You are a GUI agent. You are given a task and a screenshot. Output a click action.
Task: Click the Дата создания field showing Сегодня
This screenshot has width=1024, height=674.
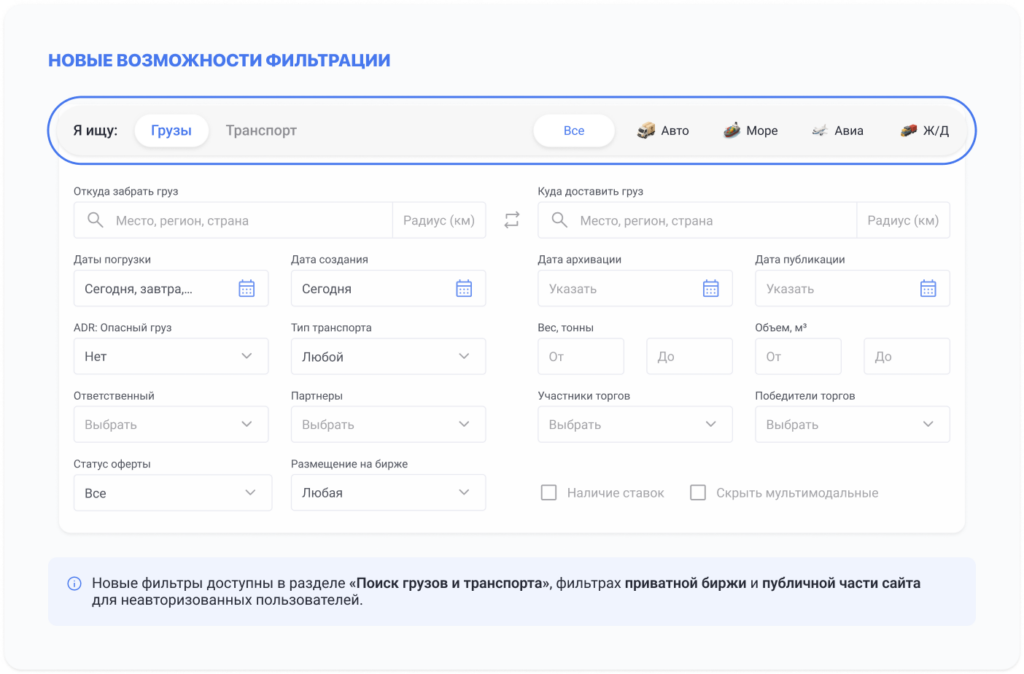pyautogui.click(x=388, y=288)
